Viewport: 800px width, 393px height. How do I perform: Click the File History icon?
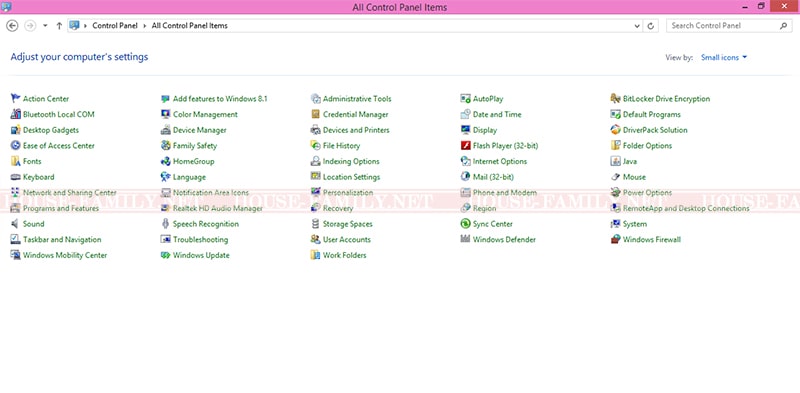pos(315,145)
